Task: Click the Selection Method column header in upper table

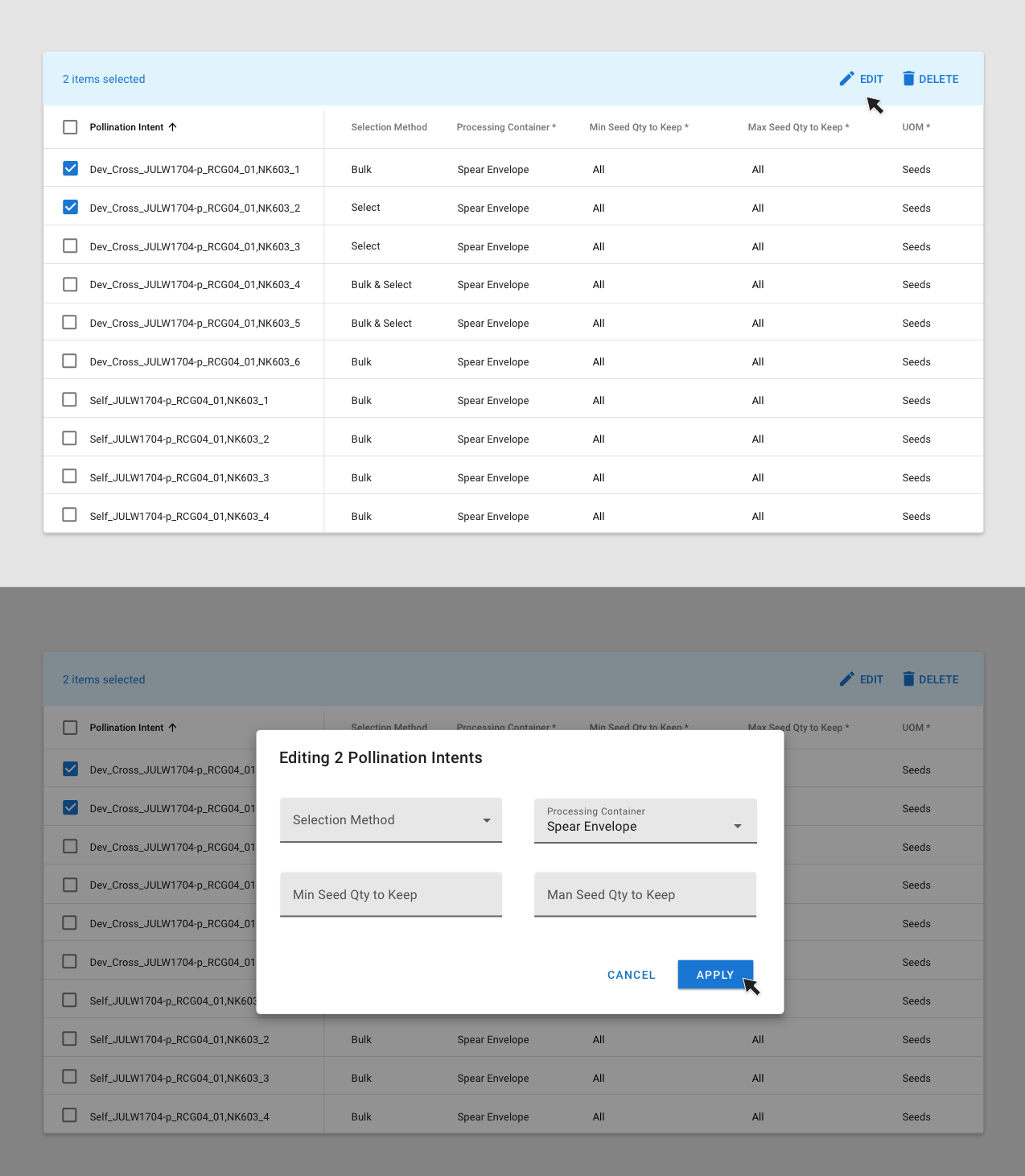Action: pyautogui.click(x=389, y=127)
